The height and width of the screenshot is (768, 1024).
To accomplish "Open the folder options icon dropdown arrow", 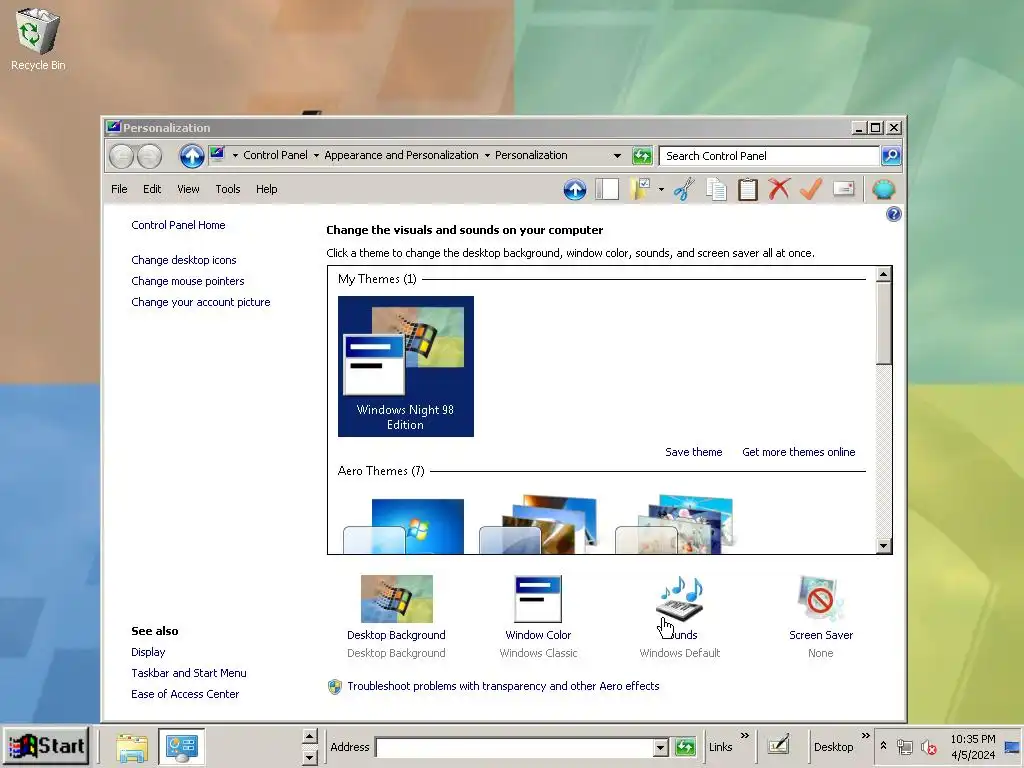I will pyautogui.click(x=661, y=189).
